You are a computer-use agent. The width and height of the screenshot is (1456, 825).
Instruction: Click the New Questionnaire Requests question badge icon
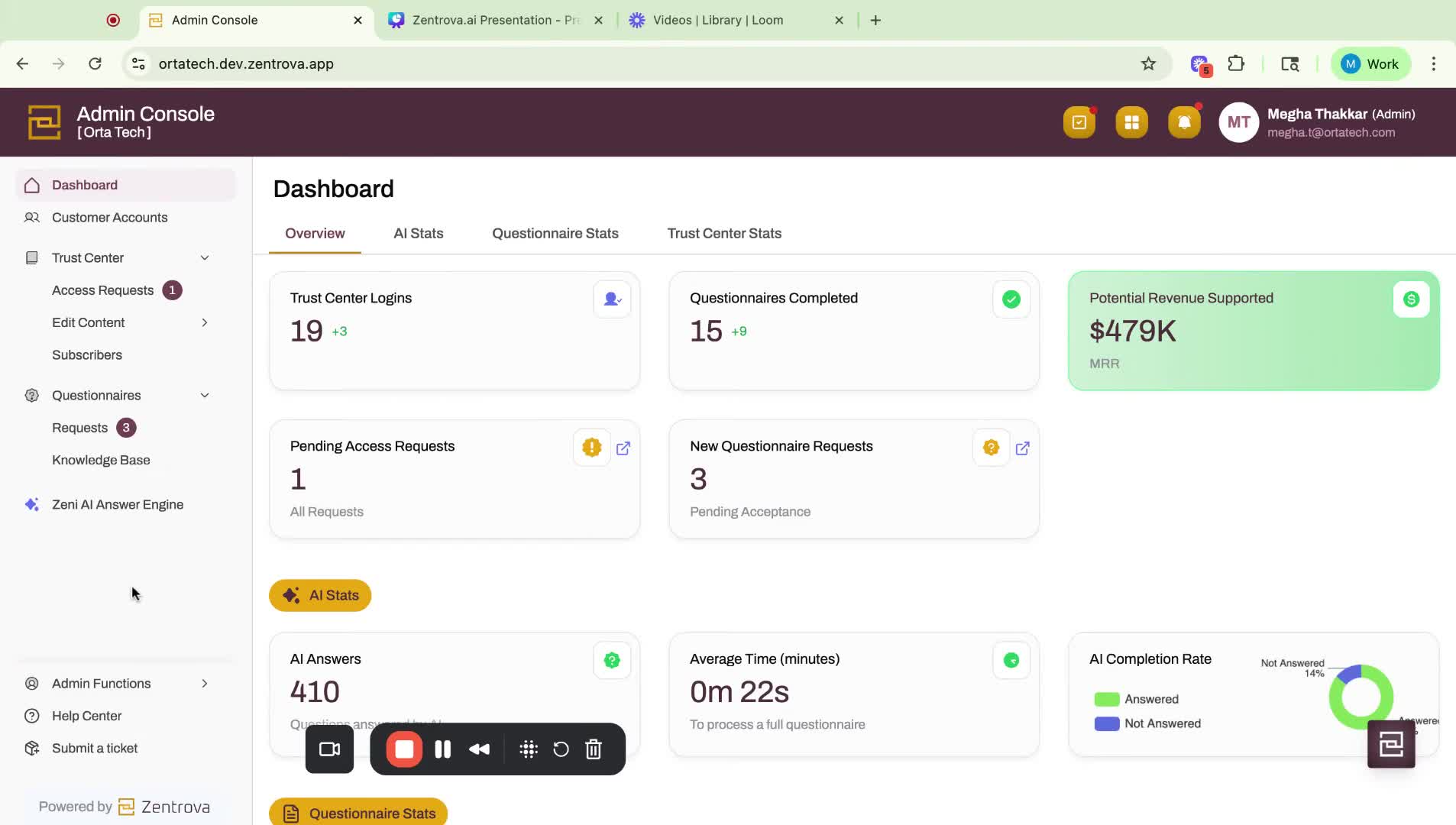click(991, 448)
